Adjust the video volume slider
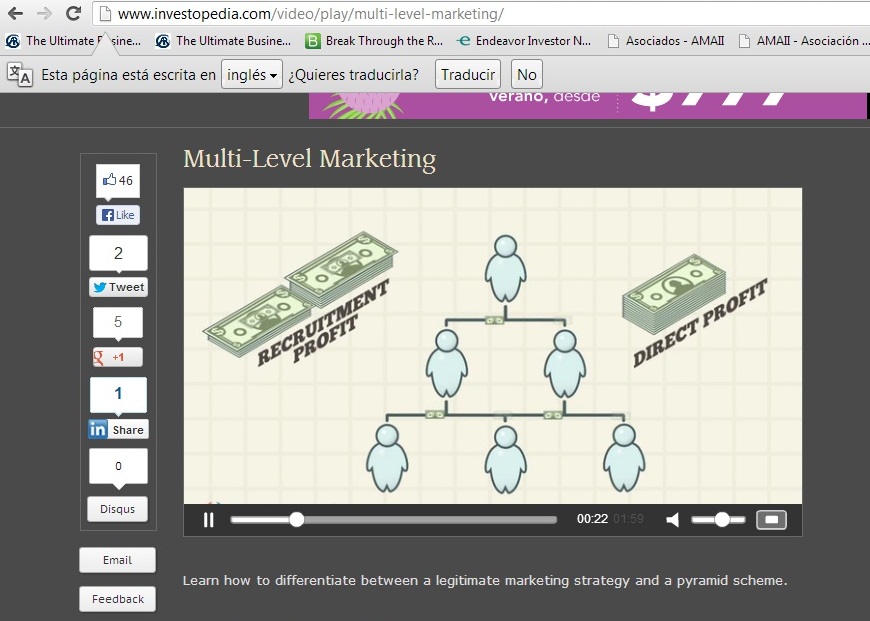This screenshot has width=870, height=621. click(x=723, y=519)
